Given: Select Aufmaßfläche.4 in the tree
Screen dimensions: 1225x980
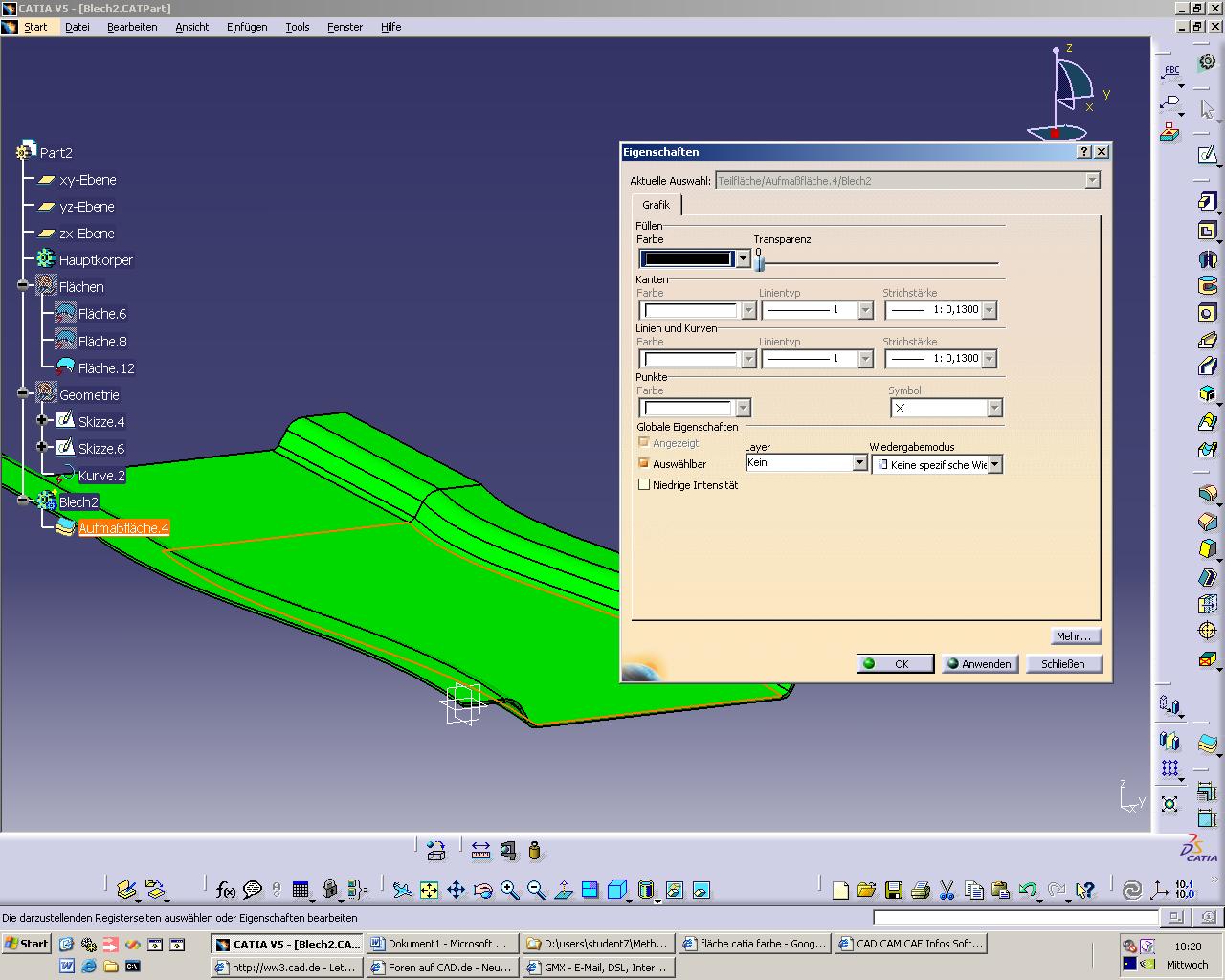Looking at the screenshot, I should (123, 528).
